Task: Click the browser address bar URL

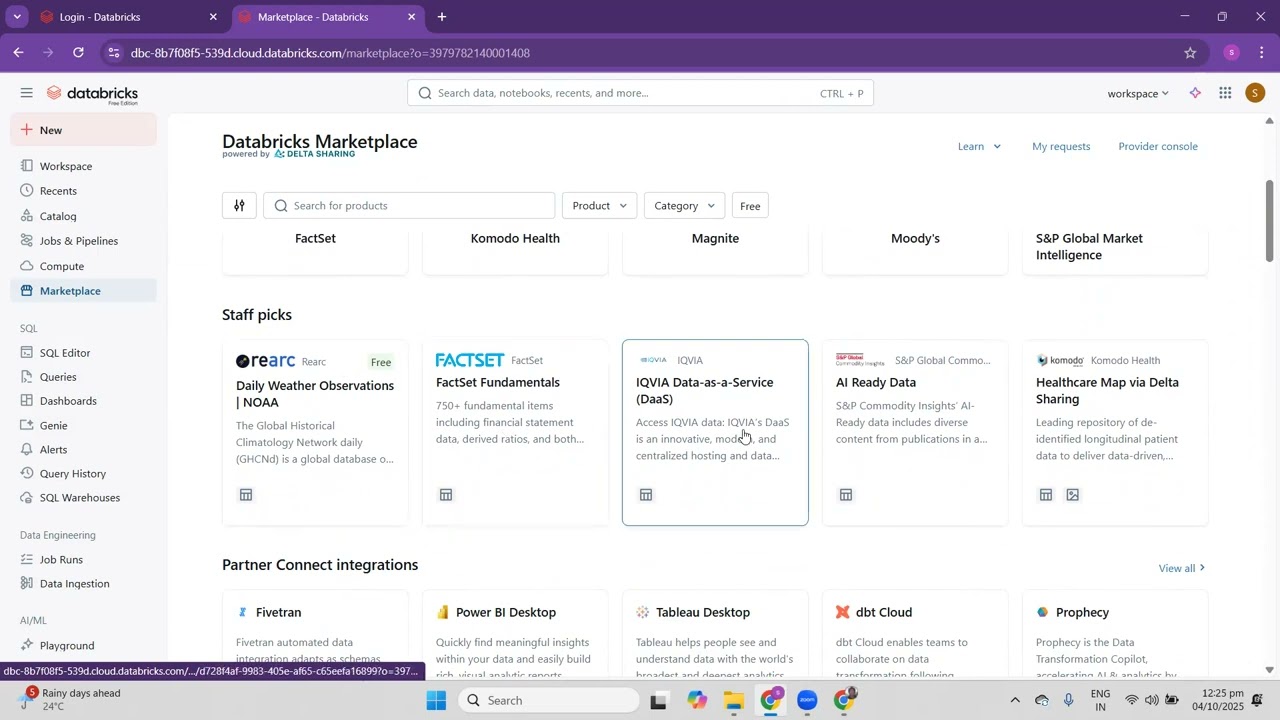Action: tap(330, 53)
